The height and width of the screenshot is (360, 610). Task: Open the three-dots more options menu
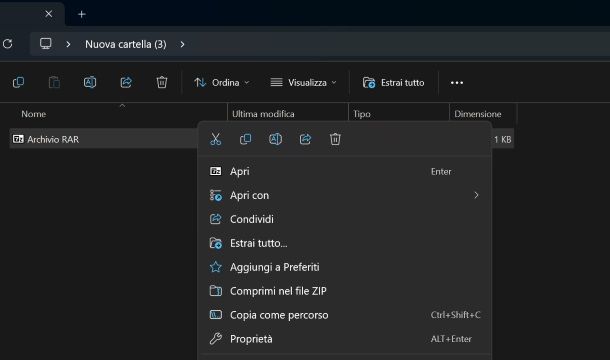point(457,83)
